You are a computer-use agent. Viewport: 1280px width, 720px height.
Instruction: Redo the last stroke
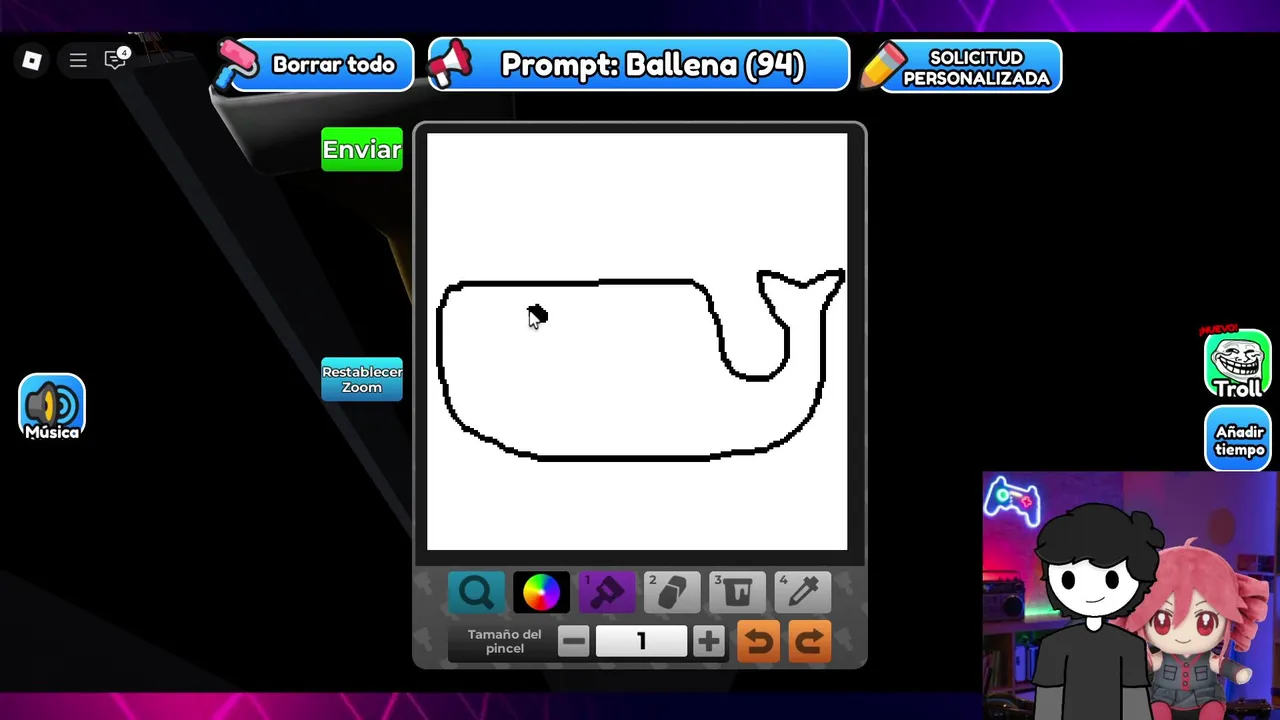coord(810,641)
